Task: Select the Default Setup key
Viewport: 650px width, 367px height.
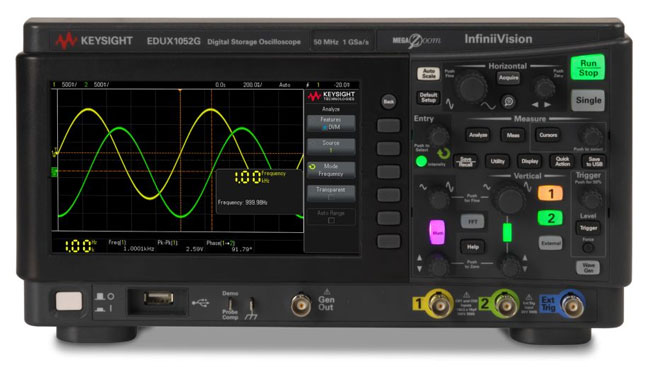Action: [428, 97]
